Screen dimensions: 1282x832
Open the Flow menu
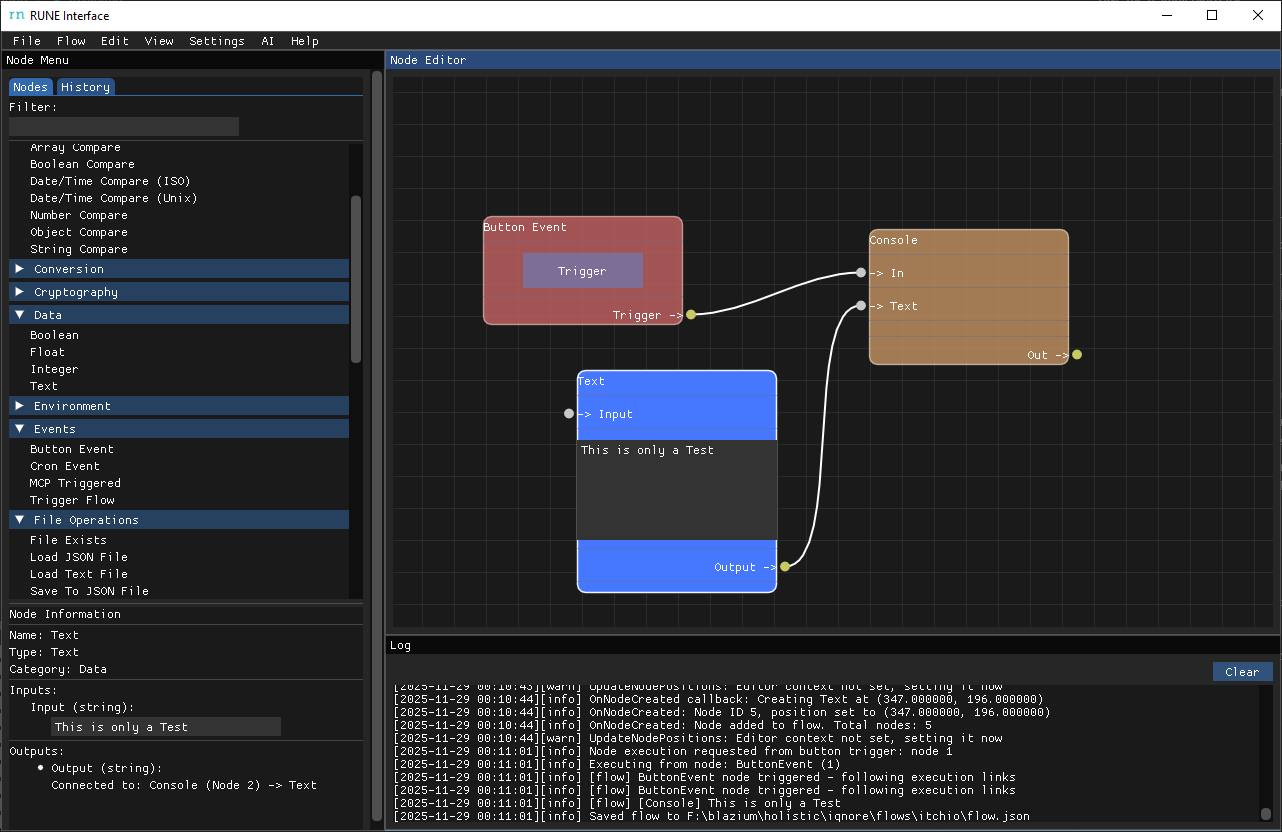click(x=71, y=41)
